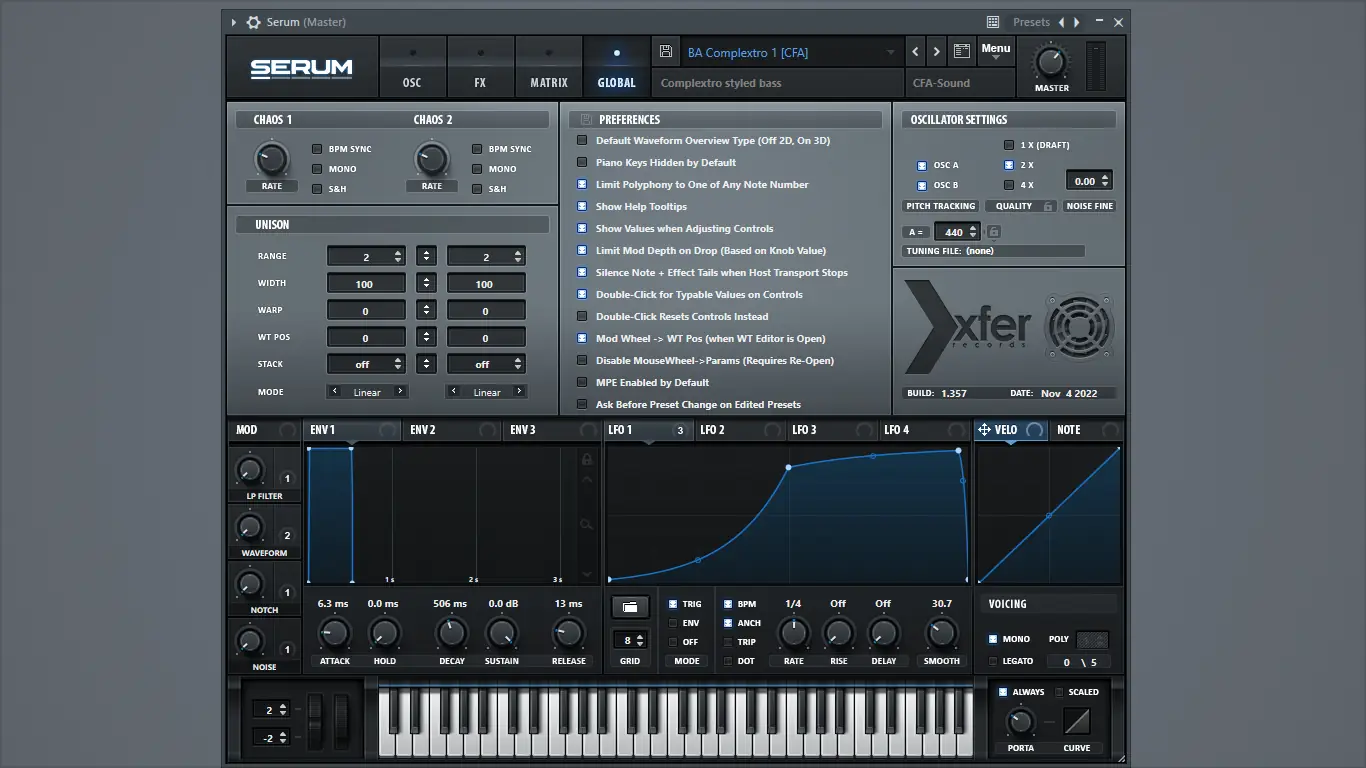
Task: Click the A = 440 tuning stepper arrows
Action: click(x=973, y=232)
